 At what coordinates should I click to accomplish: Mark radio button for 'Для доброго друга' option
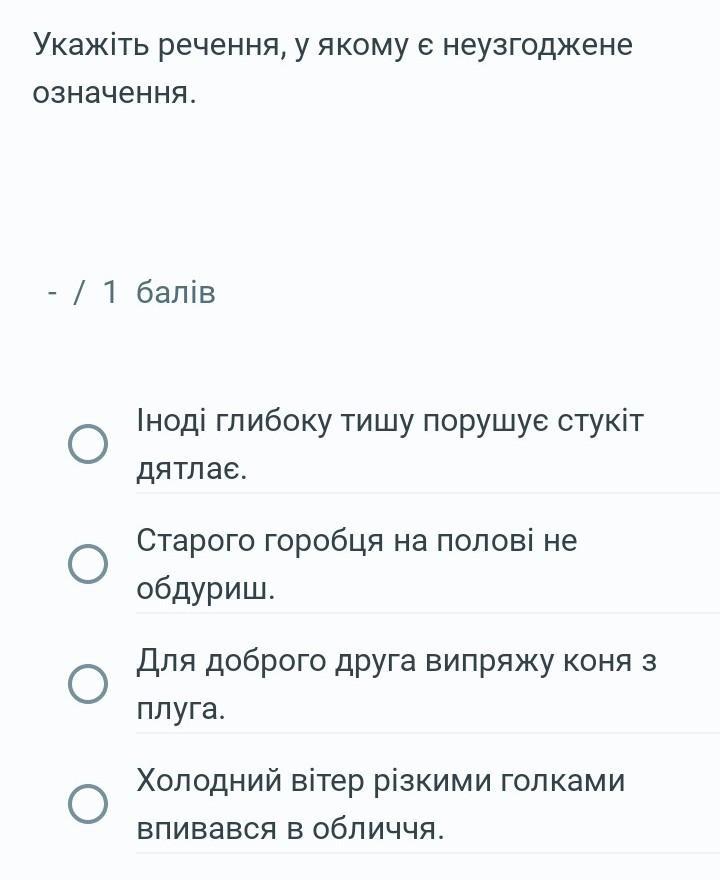pos(88,684)
